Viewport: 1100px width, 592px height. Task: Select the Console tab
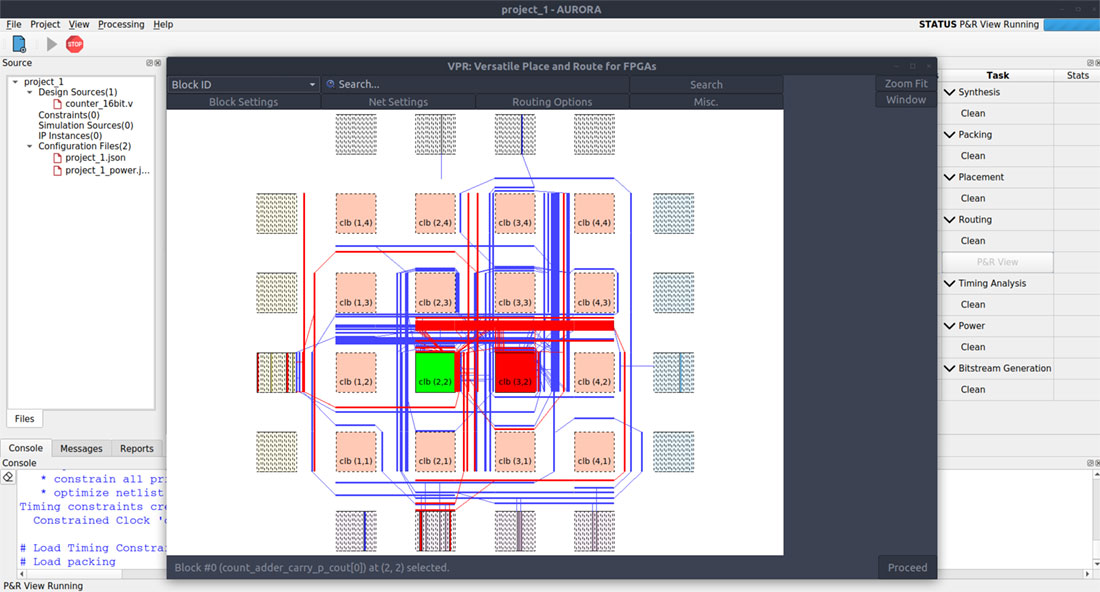click(25, 448)
